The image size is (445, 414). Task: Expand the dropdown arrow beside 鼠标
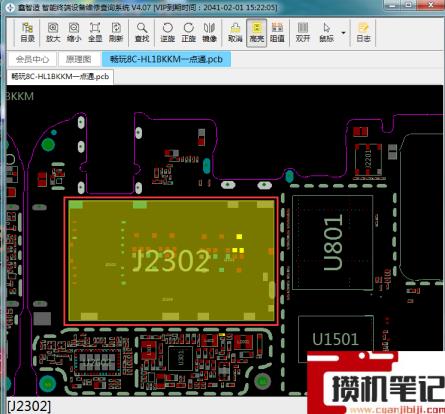tap(343, 33)
